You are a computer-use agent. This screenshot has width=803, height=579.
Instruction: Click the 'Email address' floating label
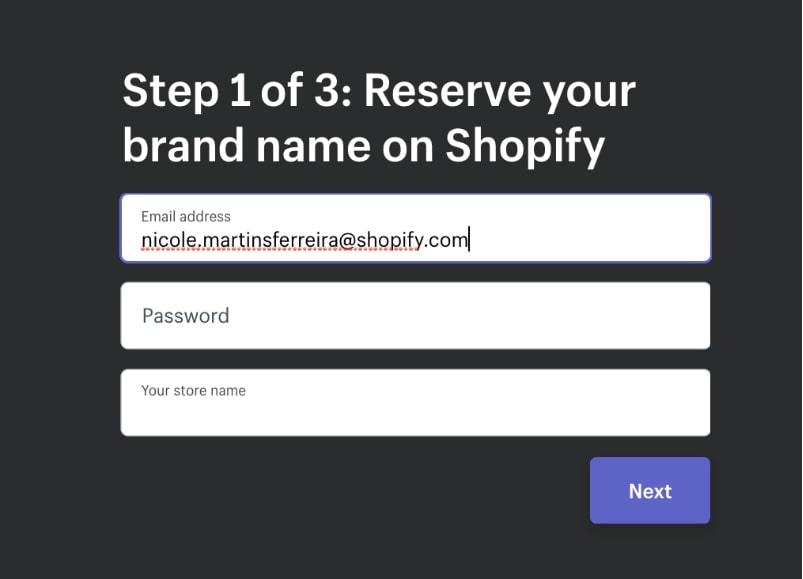point(186,216)
